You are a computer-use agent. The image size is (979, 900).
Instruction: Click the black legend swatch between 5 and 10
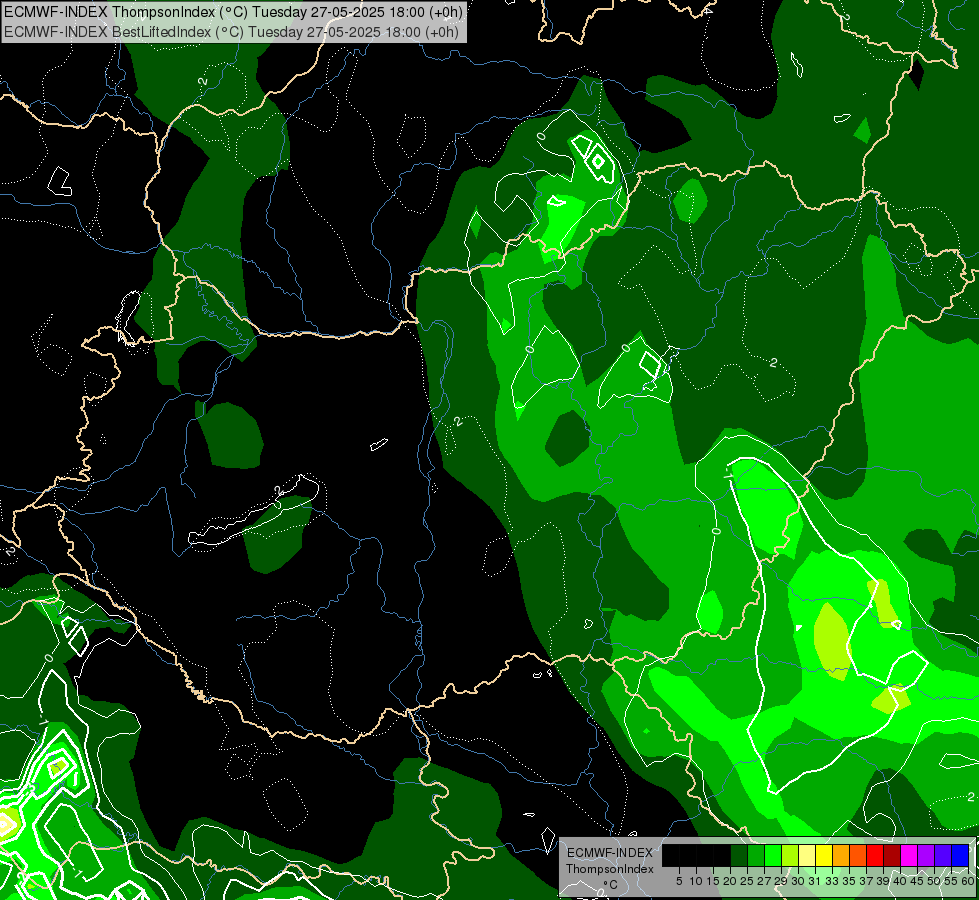click(x=687, y=855)
